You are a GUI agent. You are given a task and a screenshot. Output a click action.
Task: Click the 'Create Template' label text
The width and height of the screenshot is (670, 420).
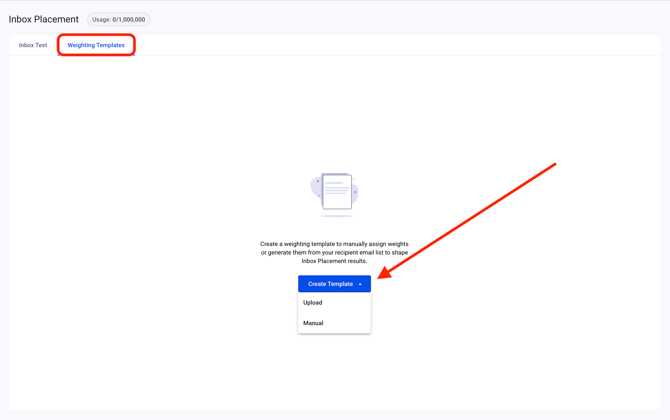coord(329,284)
